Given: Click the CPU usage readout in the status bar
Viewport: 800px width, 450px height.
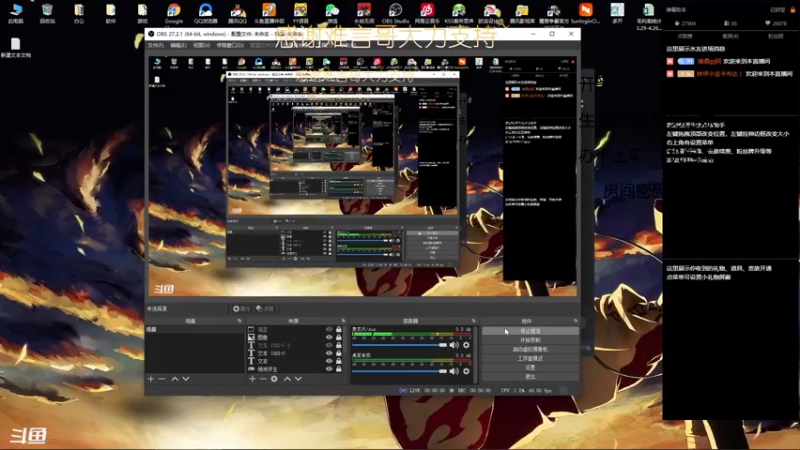Looking at the screenshot, I should click(526, 391).
